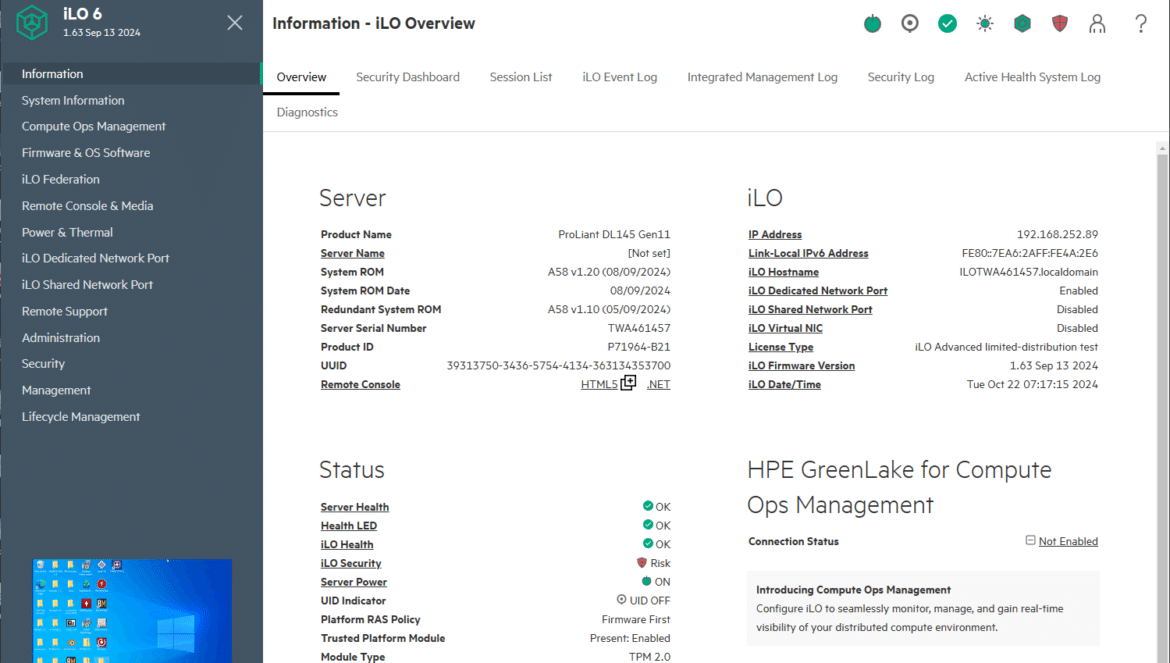Click the UID OFF indicator icon
The height and width of the screenshot is (663, 1170).
(621, 600)
